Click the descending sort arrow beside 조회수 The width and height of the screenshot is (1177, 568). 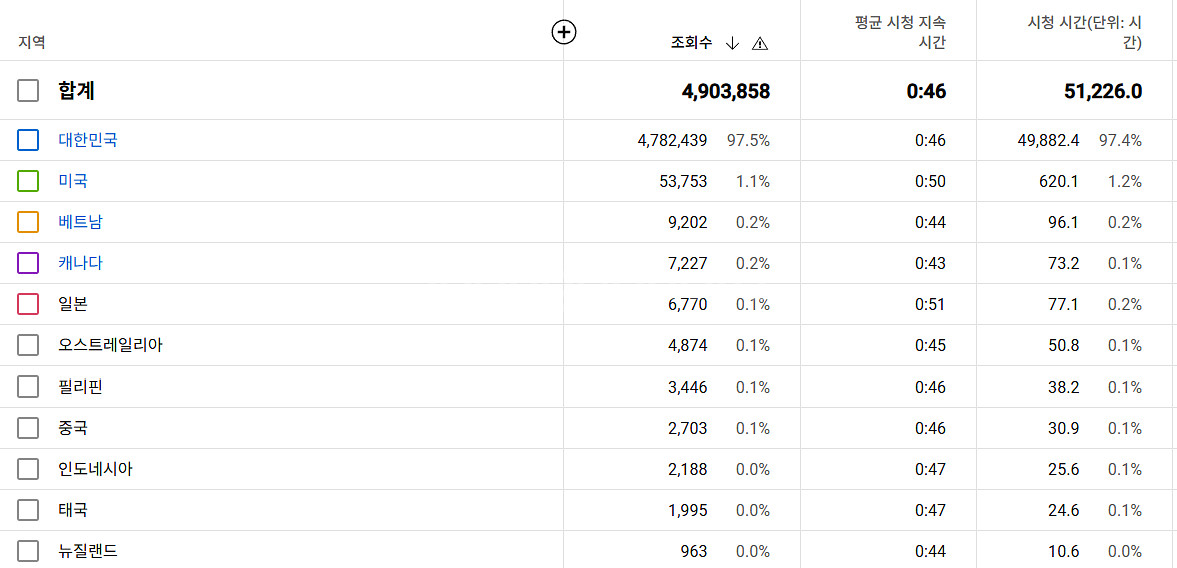[x=732, y=43]
